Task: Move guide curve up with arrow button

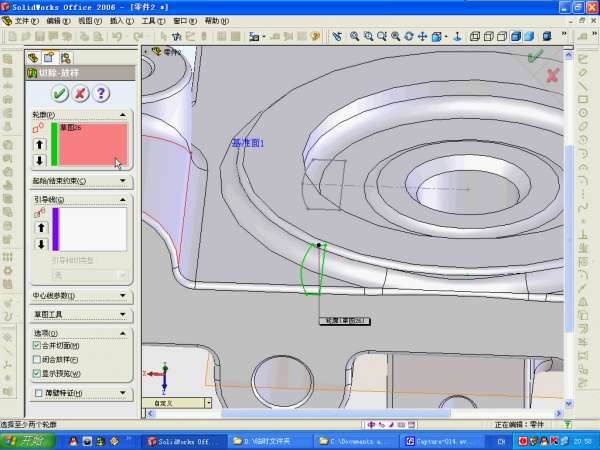Action: (41, 228)
